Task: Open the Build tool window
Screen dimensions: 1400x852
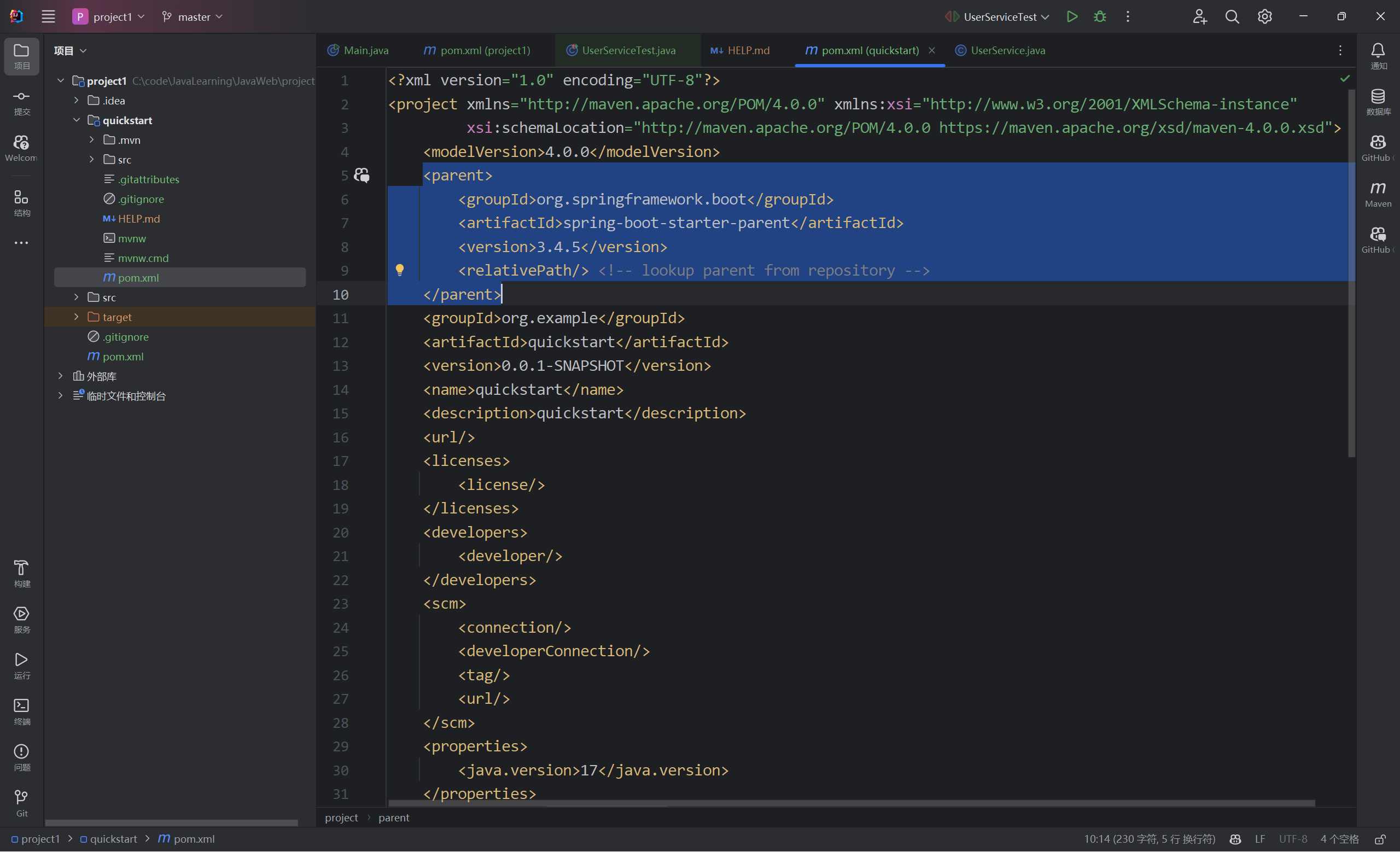Action: [21, 573]
